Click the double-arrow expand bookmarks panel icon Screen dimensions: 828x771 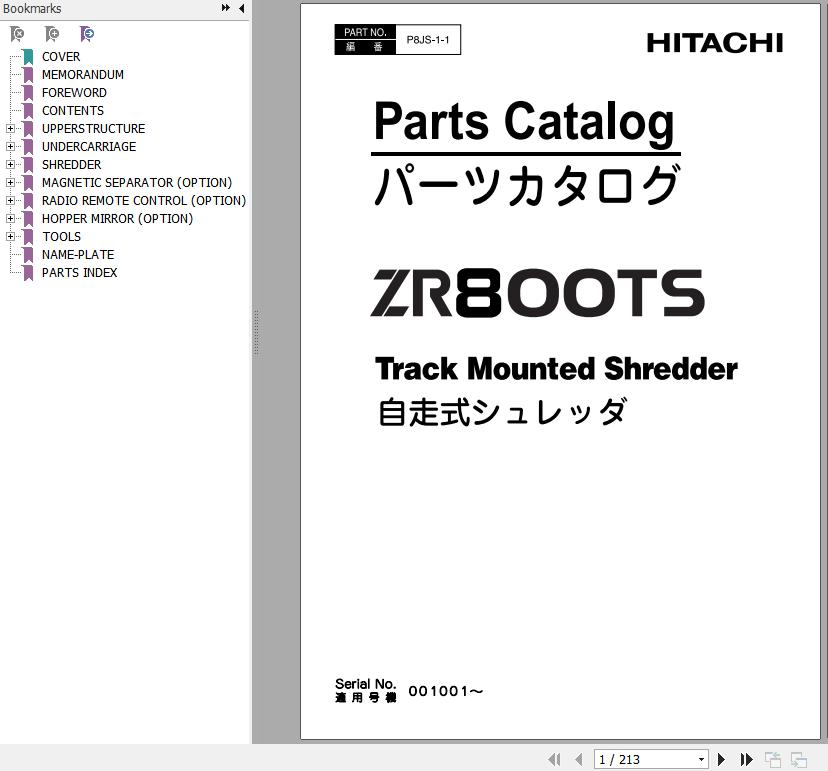(225, 8)
